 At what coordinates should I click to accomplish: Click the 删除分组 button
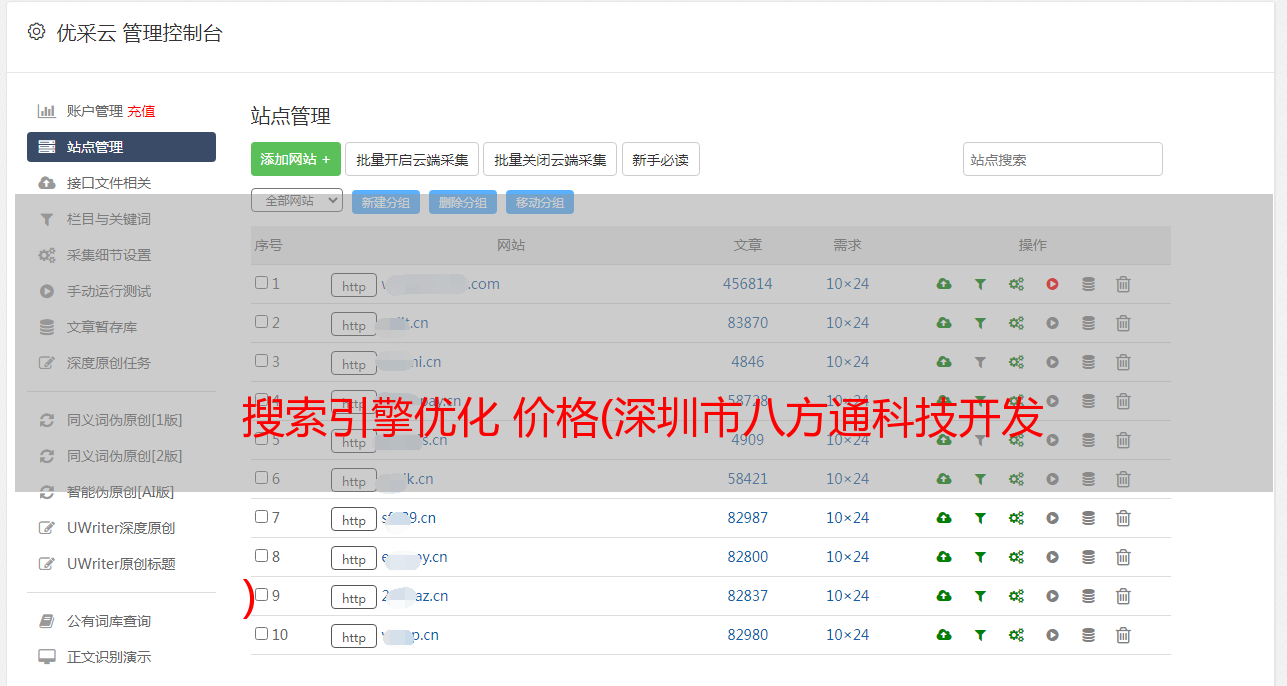pyautogui.click(x=463, y=202)
